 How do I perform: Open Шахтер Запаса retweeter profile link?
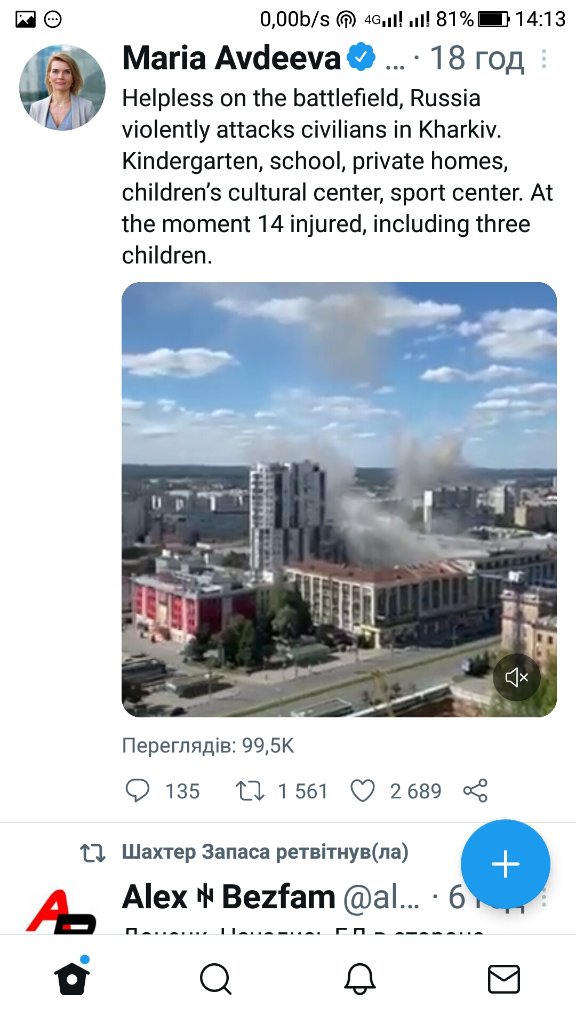pos(264,852)
